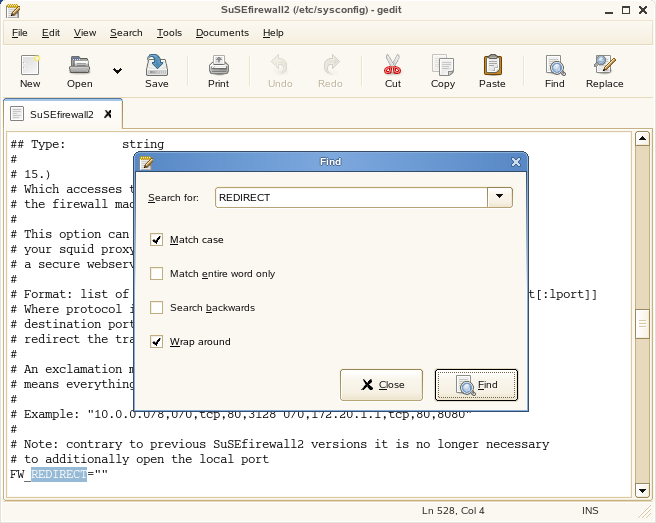
Task: Print the file using Print icon
Action: coord(218,71)
